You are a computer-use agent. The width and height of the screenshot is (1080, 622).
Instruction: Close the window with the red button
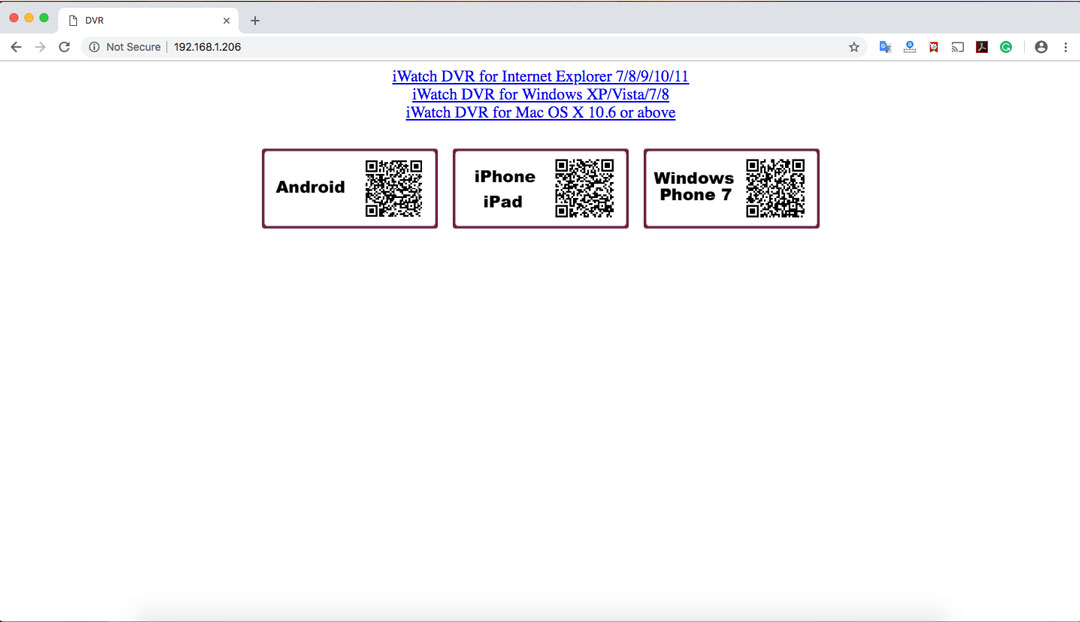14,18
